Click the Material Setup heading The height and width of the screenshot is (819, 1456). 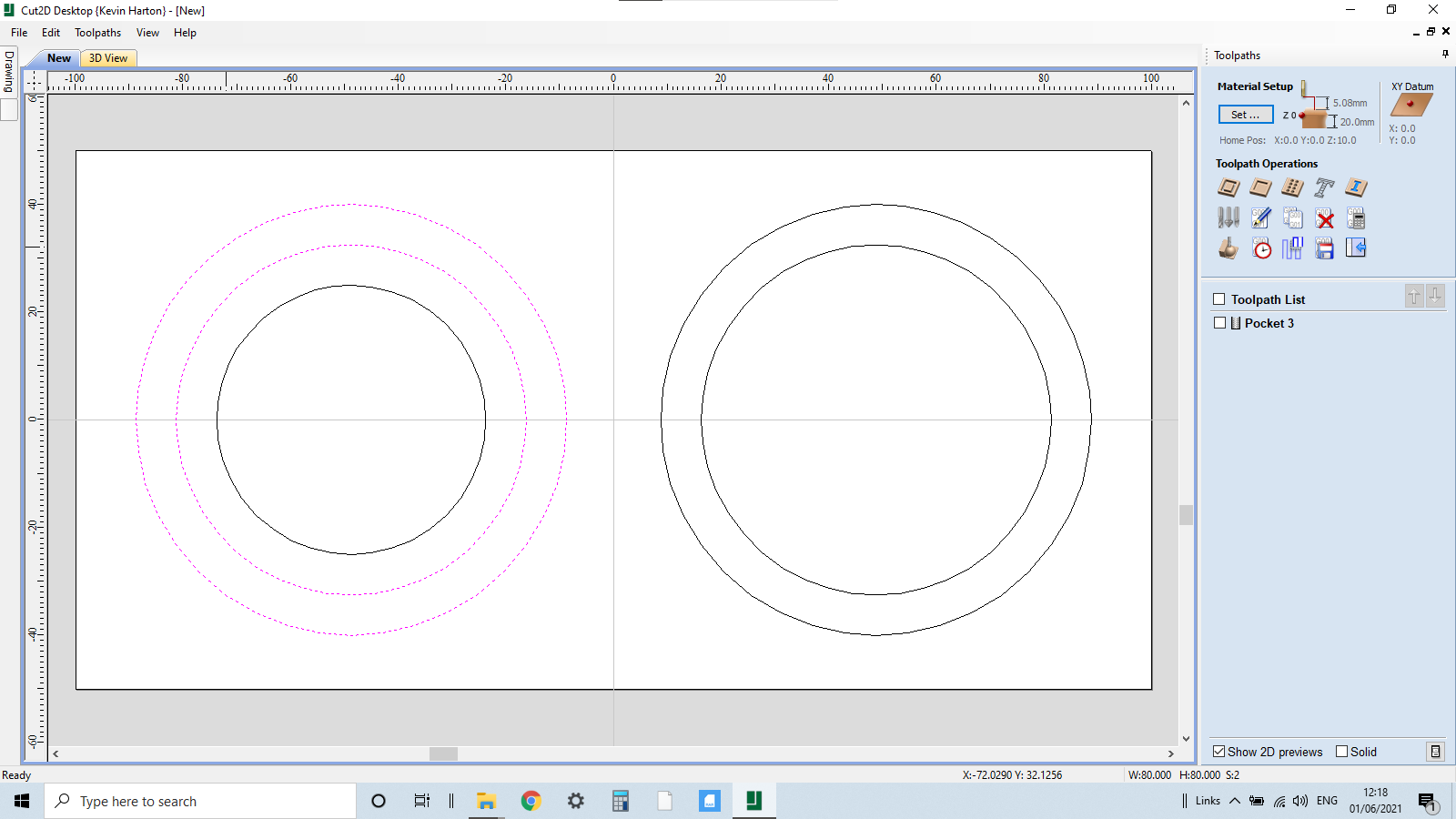1255,86
